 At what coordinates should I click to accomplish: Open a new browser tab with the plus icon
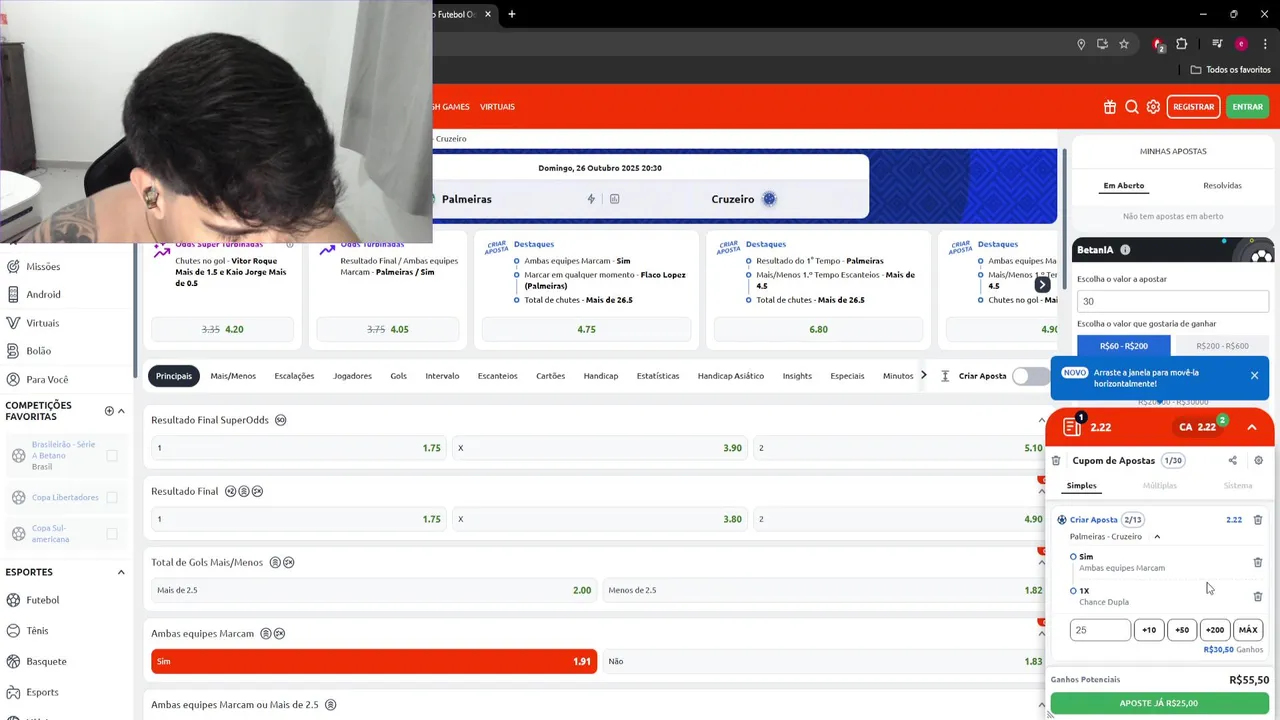coord(512,14)
